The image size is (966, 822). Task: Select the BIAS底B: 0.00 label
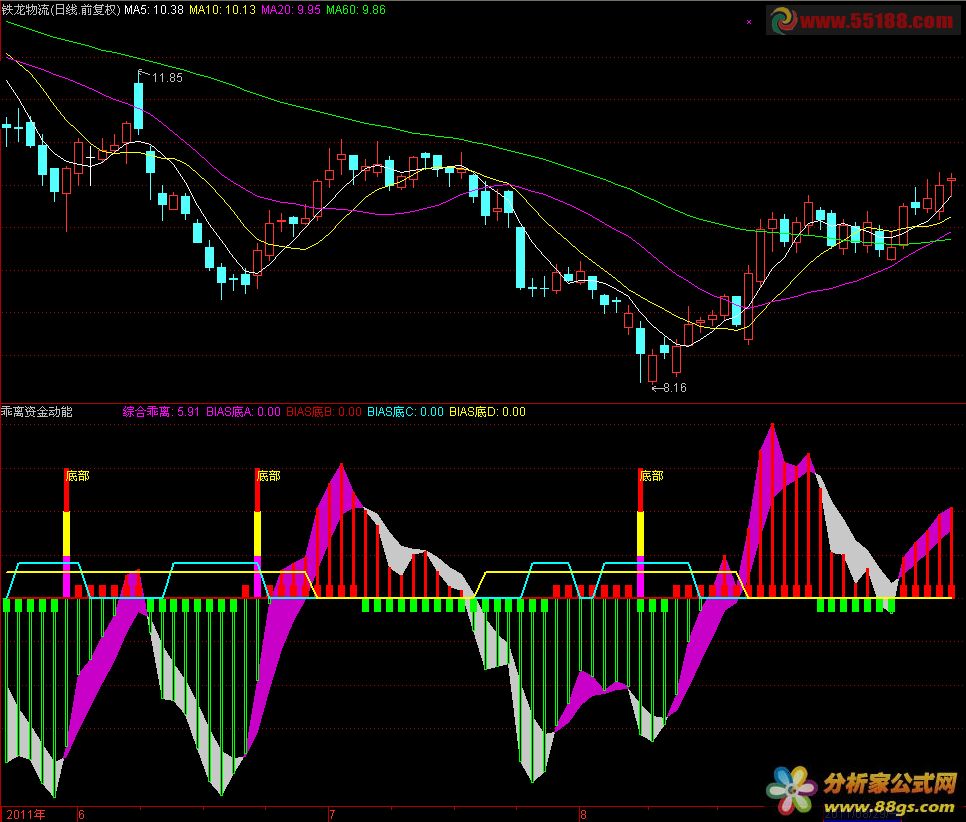(x=323, y=412)
